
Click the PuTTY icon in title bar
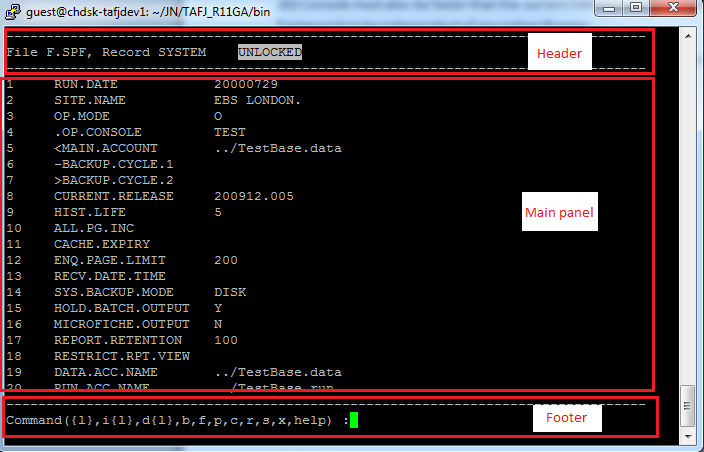[14, 12]
